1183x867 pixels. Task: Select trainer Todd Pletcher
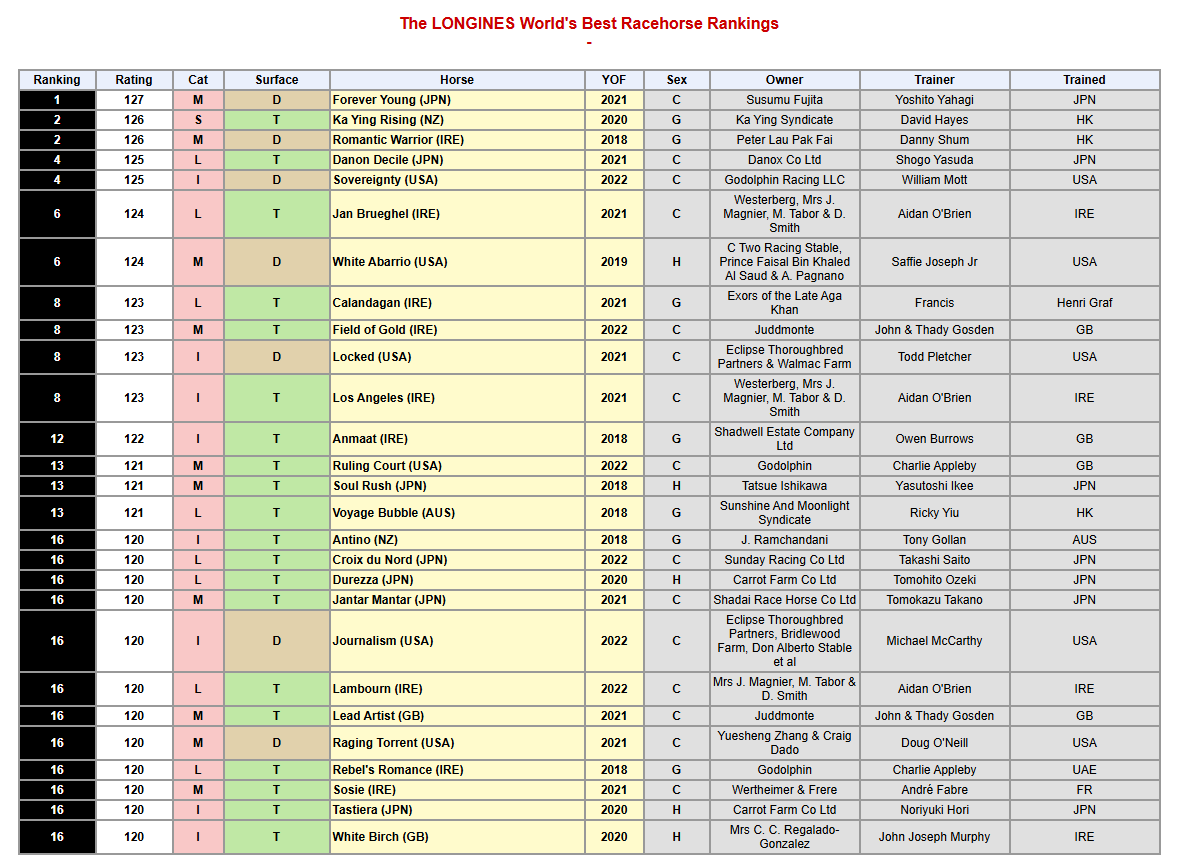[x=935, y=357]
